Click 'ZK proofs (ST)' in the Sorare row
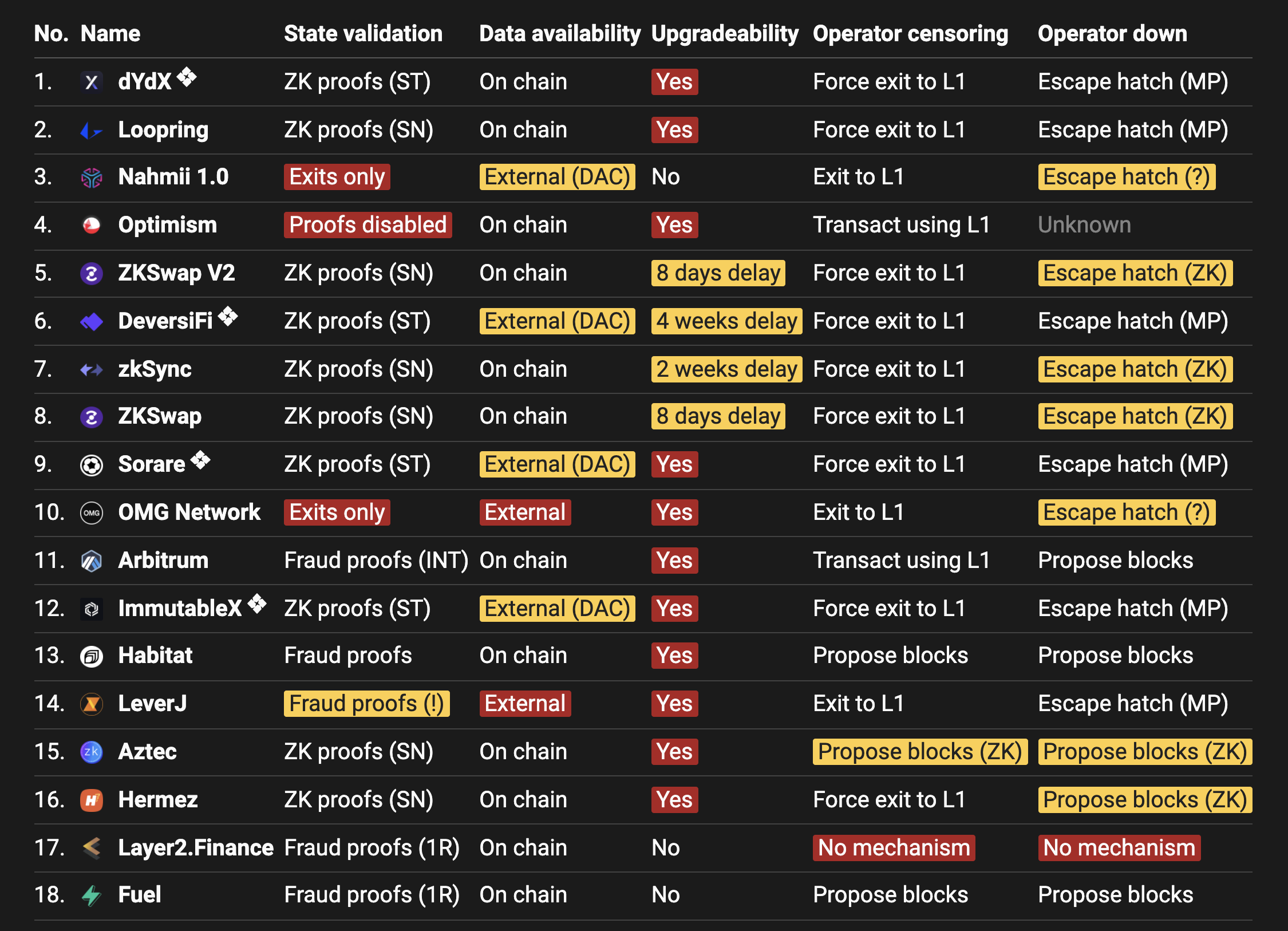Viewport: 1288px width, 931px height. click(x=358, y=464)
